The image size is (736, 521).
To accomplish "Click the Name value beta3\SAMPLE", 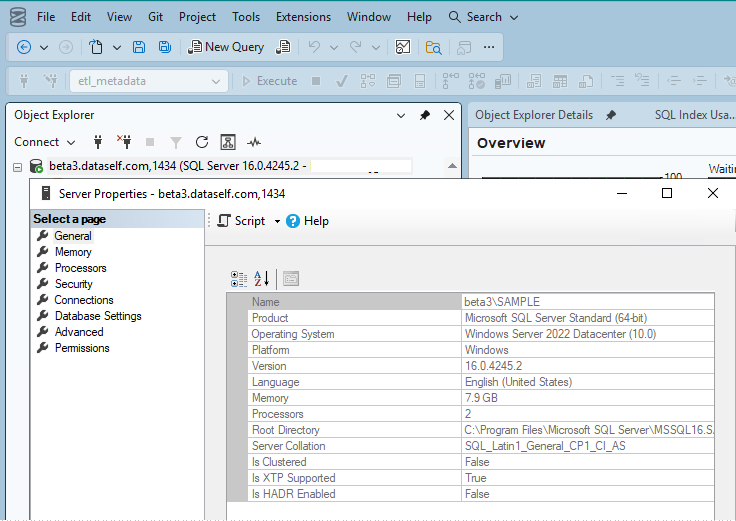I will pyautogui.click(x=502, y=302).
